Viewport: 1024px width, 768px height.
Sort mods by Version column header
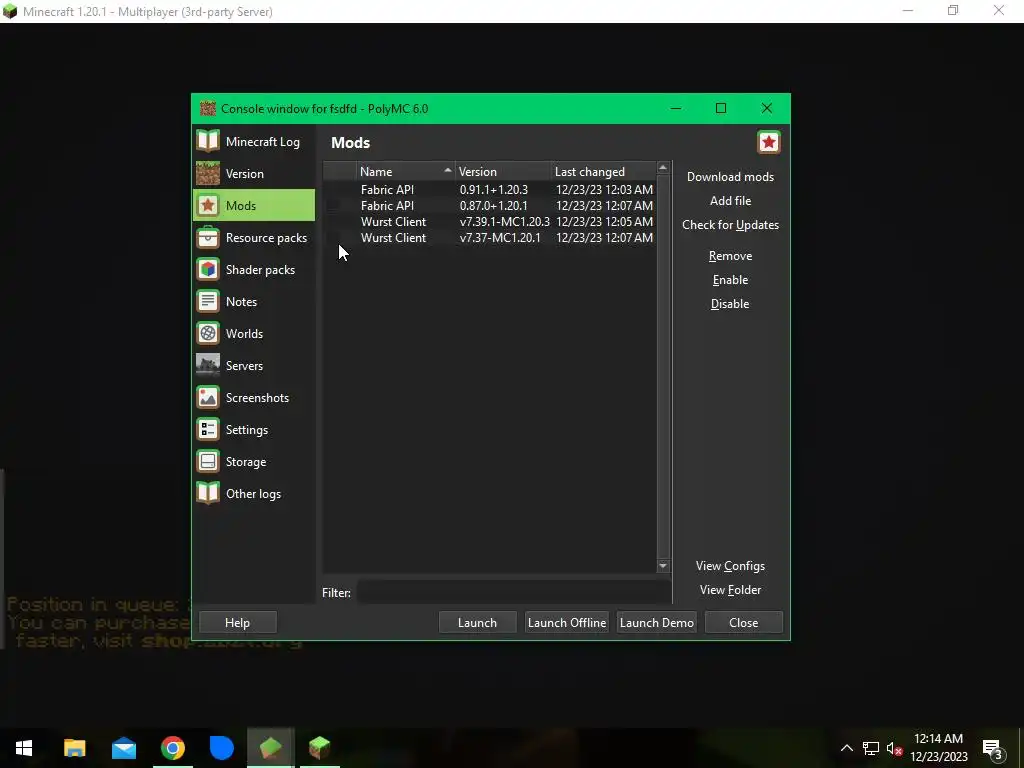click(x=503, y=171)
